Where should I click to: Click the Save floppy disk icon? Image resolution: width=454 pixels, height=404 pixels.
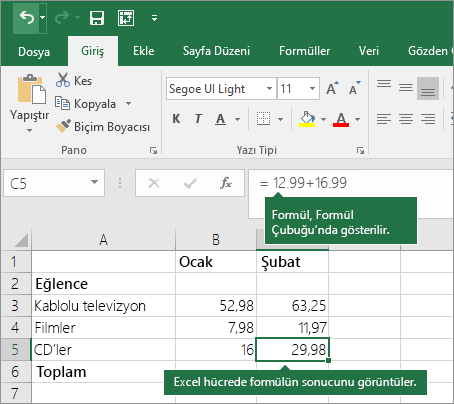97,18
